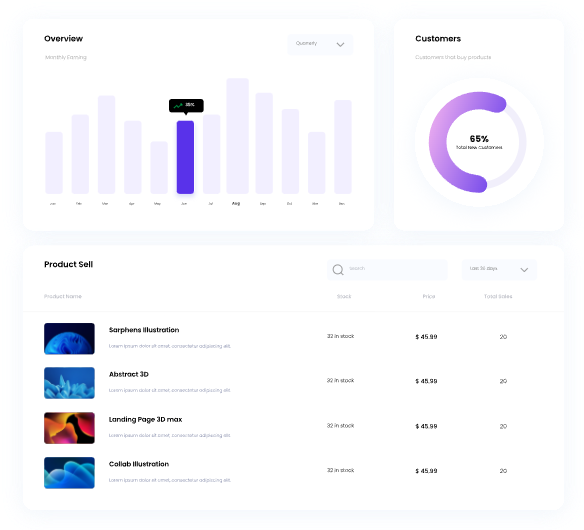Image resolution: width=584 pixels, height=530 pixels.
Task: Click the search magnifier icon
Action: pos(338,270)
